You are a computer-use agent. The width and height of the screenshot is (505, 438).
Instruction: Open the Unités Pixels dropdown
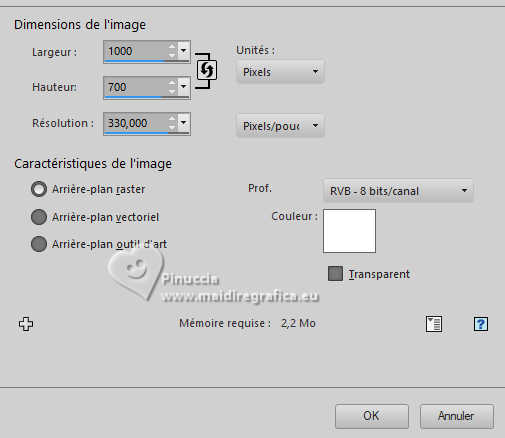(x=280, y=72)
